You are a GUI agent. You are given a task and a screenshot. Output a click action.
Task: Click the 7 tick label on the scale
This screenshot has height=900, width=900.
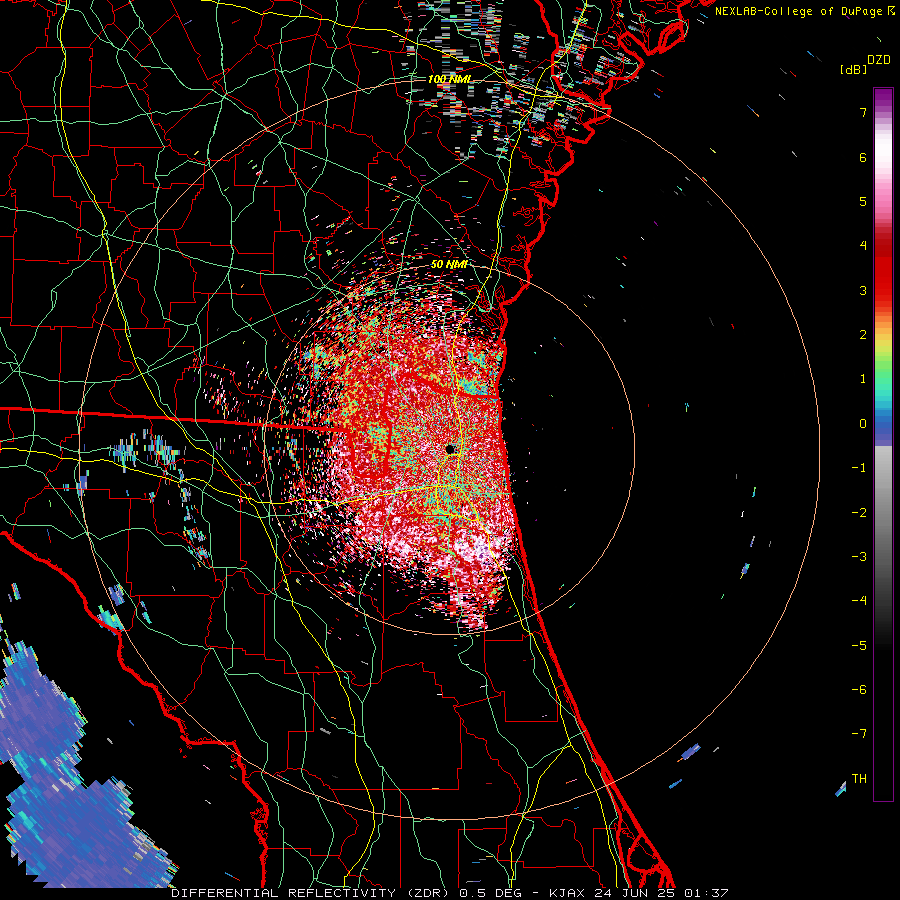863,112
